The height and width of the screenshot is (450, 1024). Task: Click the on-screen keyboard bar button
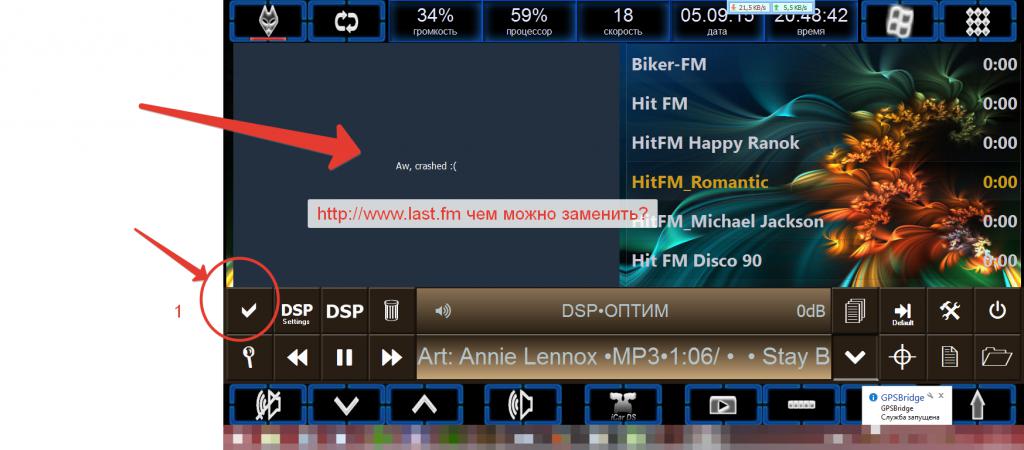[x=801, y=405]
